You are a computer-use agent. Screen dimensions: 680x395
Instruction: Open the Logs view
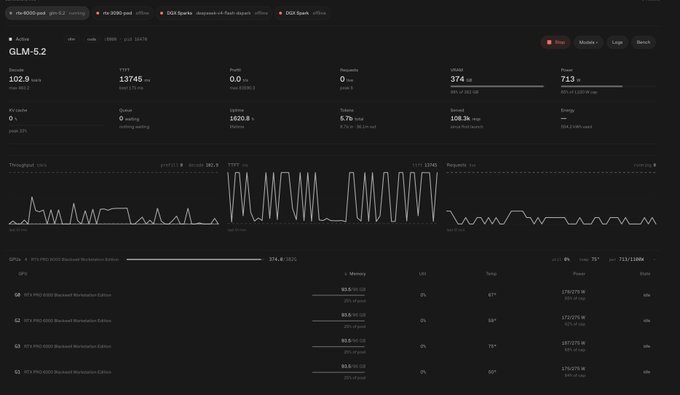tap(617, 42)
